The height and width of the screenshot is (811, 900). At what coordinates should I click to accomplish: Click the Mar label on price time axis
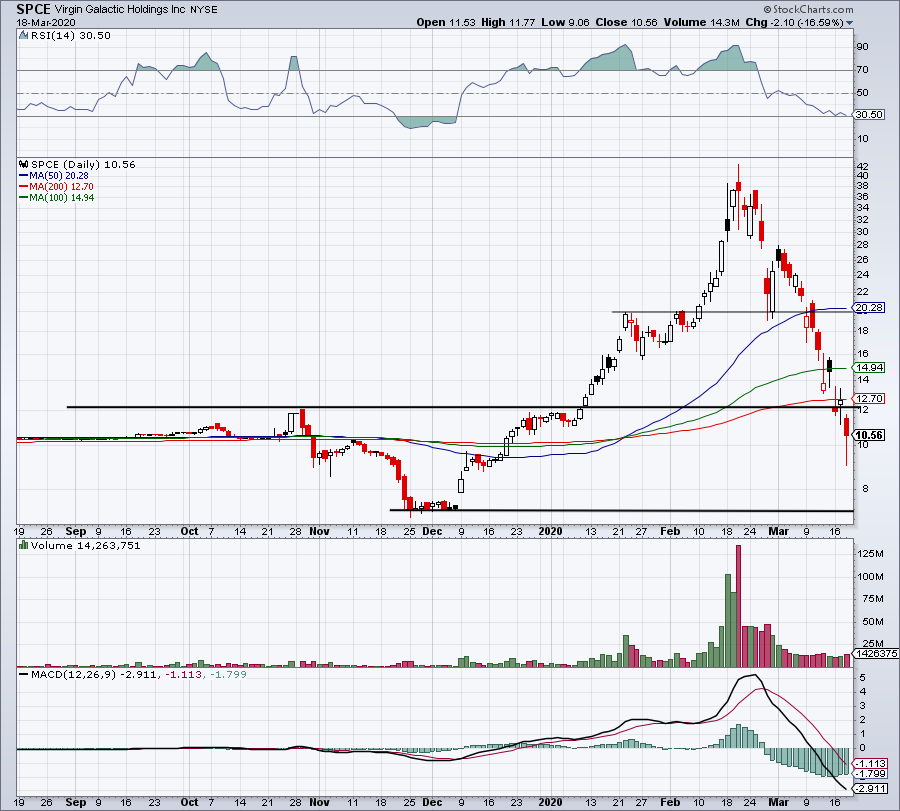(778, 531)
